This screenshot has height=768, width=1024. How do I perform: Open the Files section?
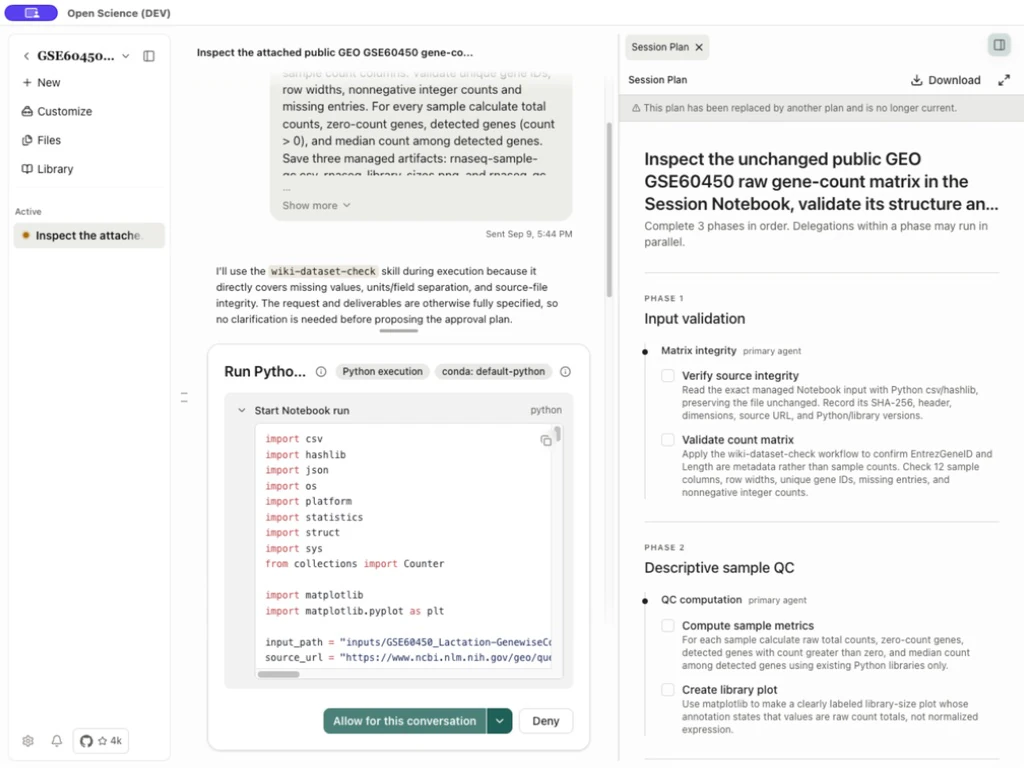[41, 140]
